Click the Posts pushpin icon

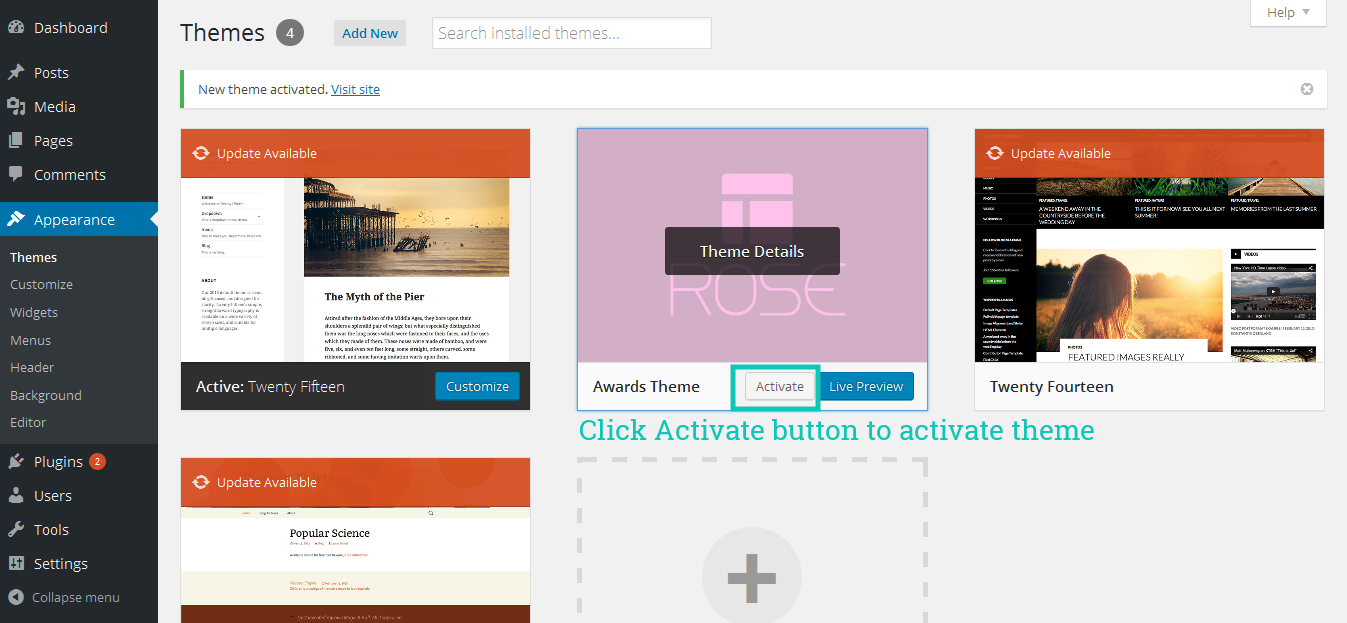pyautogui.click(x=16, y=72)
